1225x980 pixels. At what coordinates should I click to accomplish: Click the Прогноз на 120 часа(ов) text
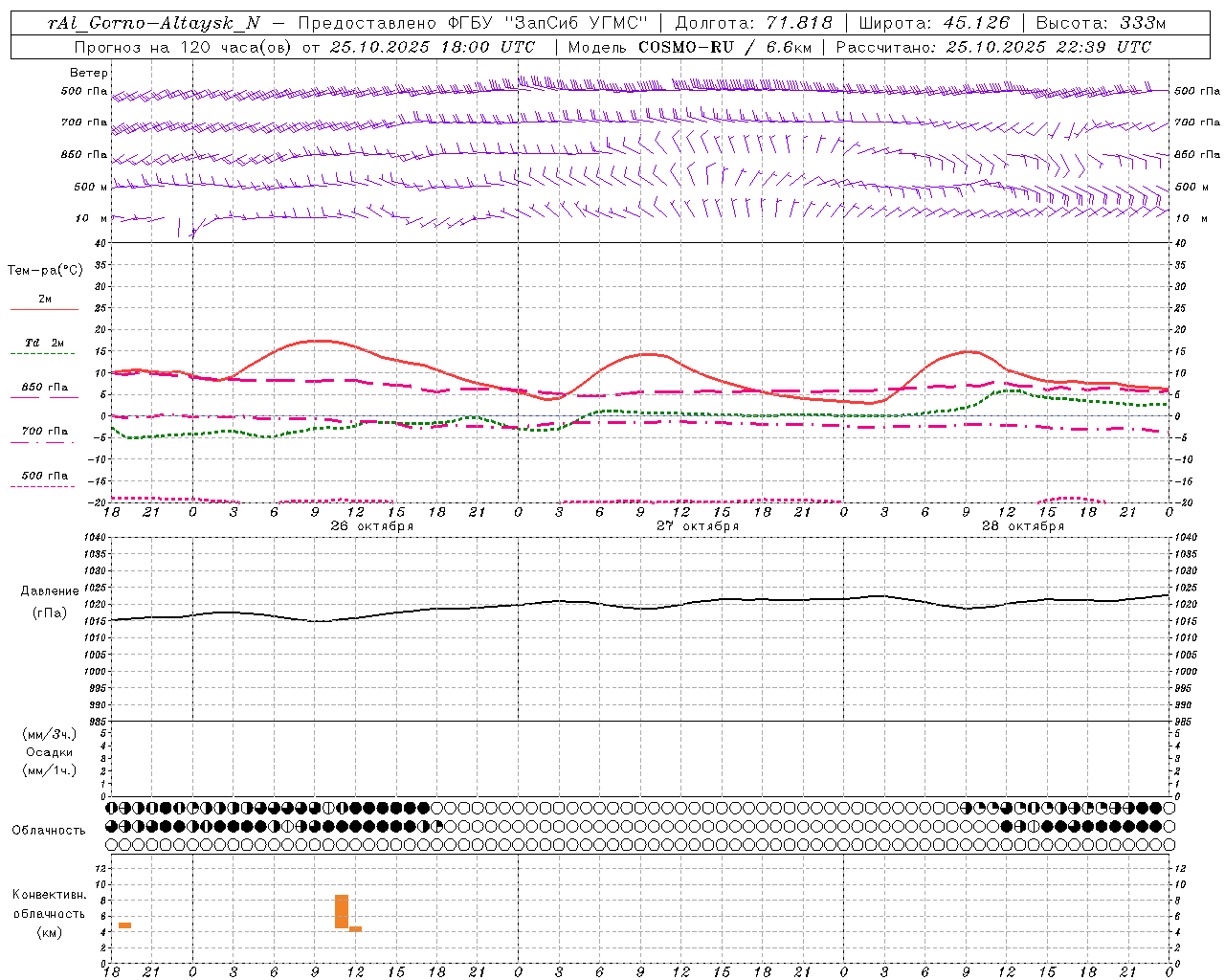click(x=184, y=47)
